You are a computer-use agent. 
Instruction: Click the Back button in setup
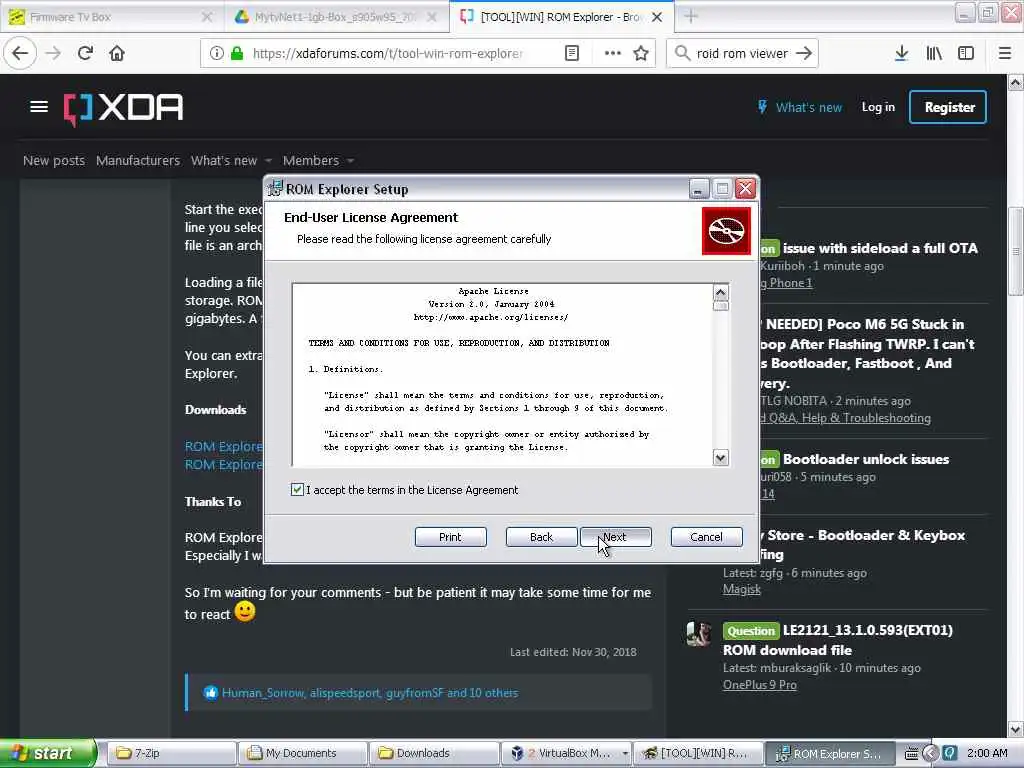click(x=541, y=537)
